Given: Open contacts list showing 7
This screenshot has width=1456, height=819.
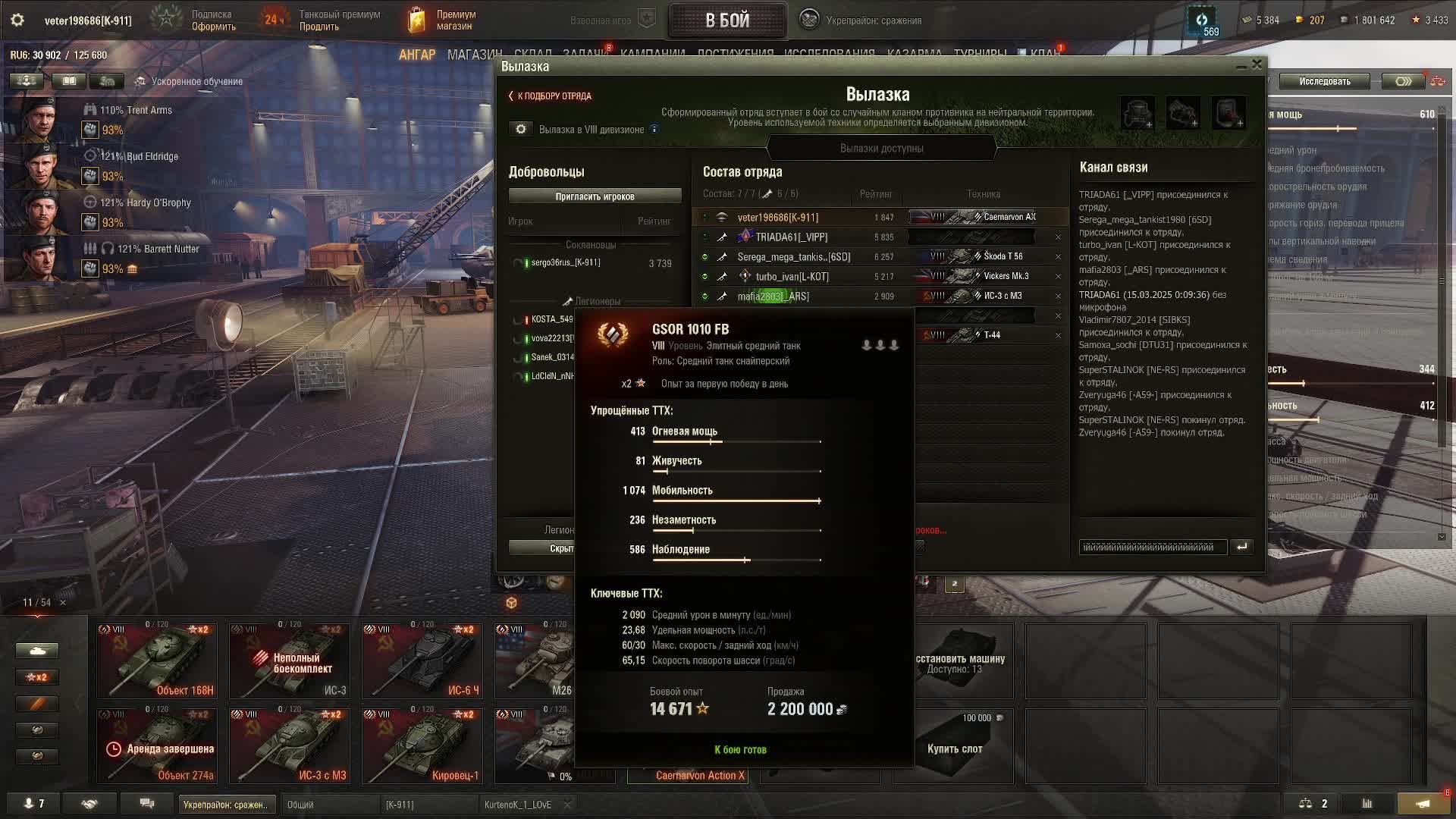Looking at the screenshot, I should click(34, 804).
